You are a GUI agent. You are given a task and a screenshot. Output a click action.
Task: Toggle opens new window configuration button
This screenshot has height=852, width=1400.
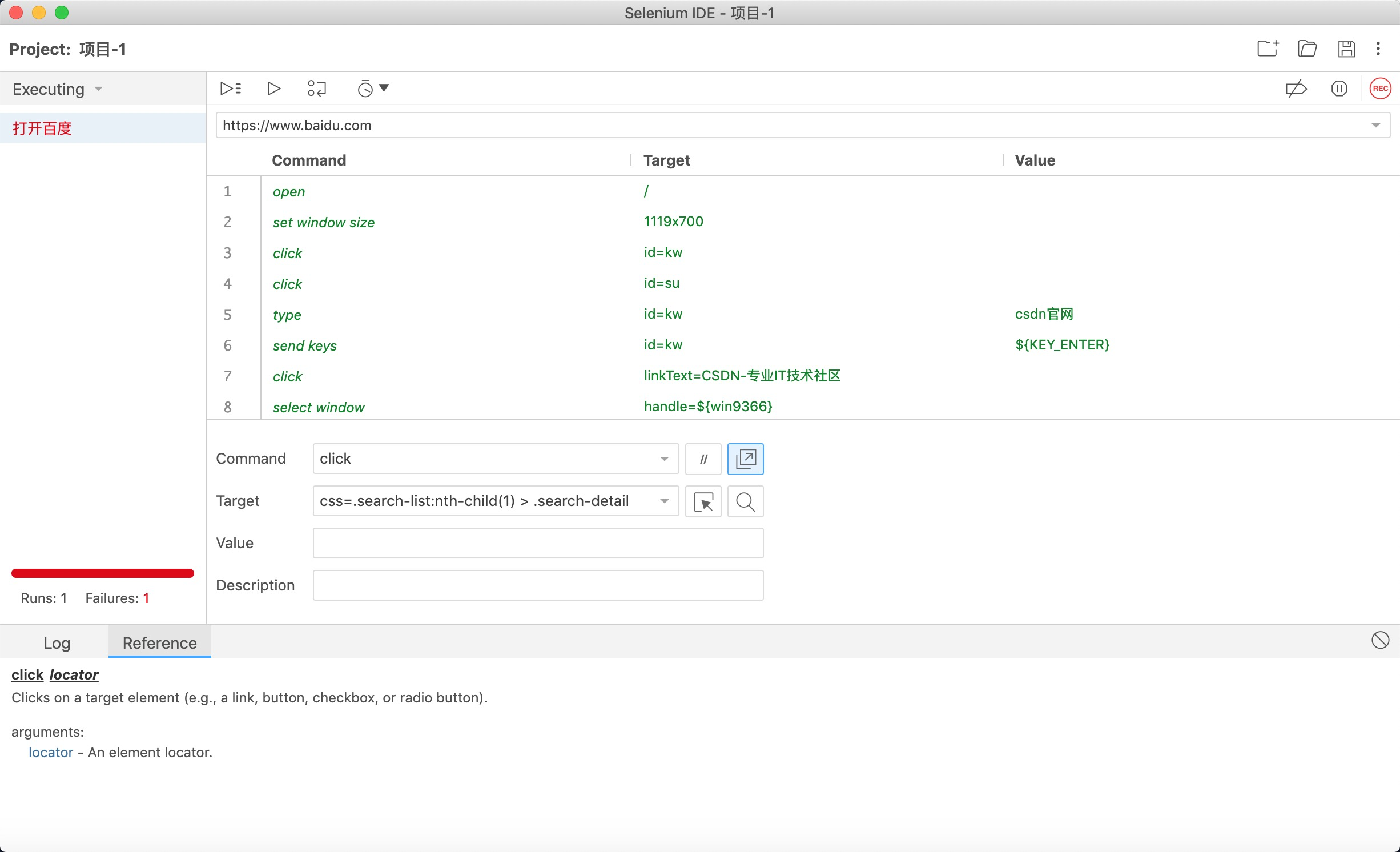pyautogui.click(x=746, y=459)
